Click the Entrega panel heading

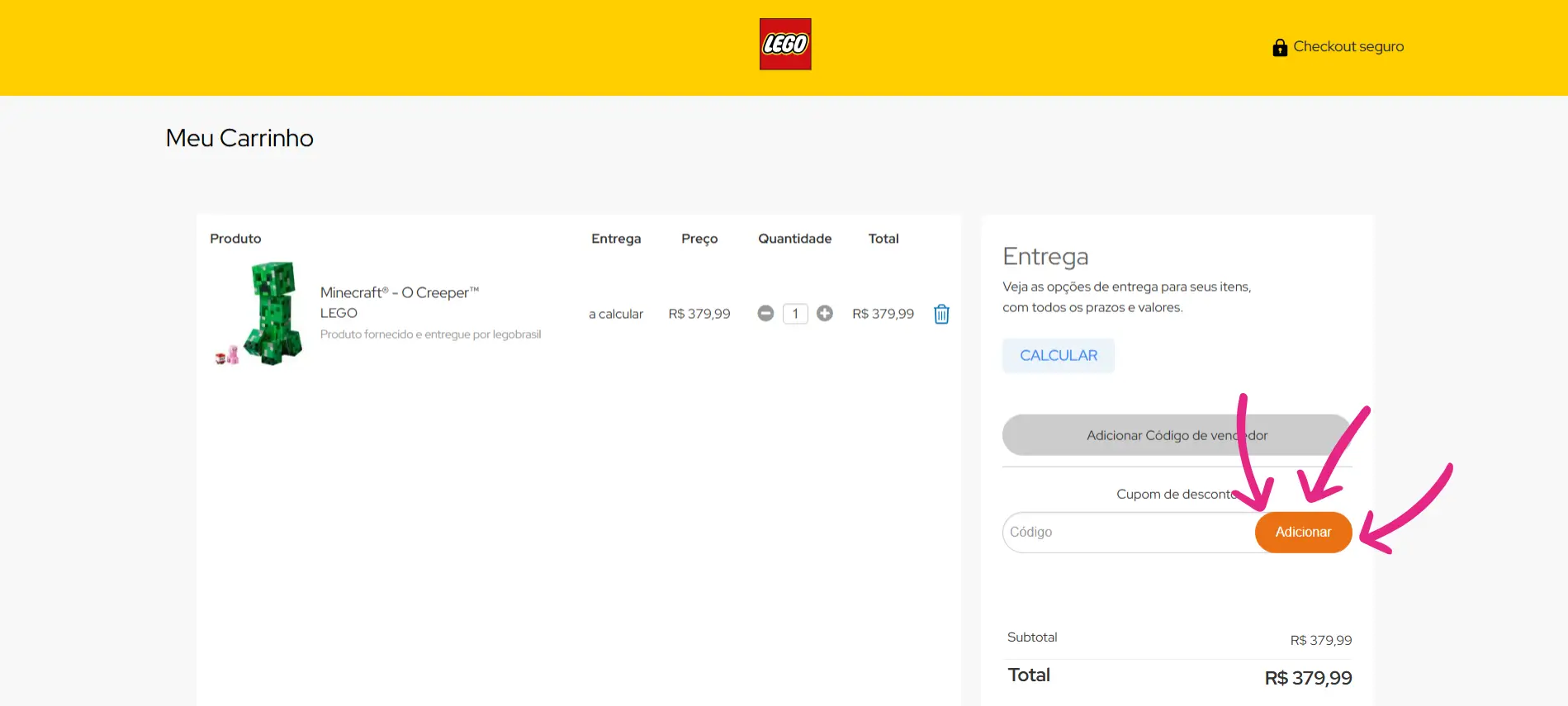[1045, 257]
